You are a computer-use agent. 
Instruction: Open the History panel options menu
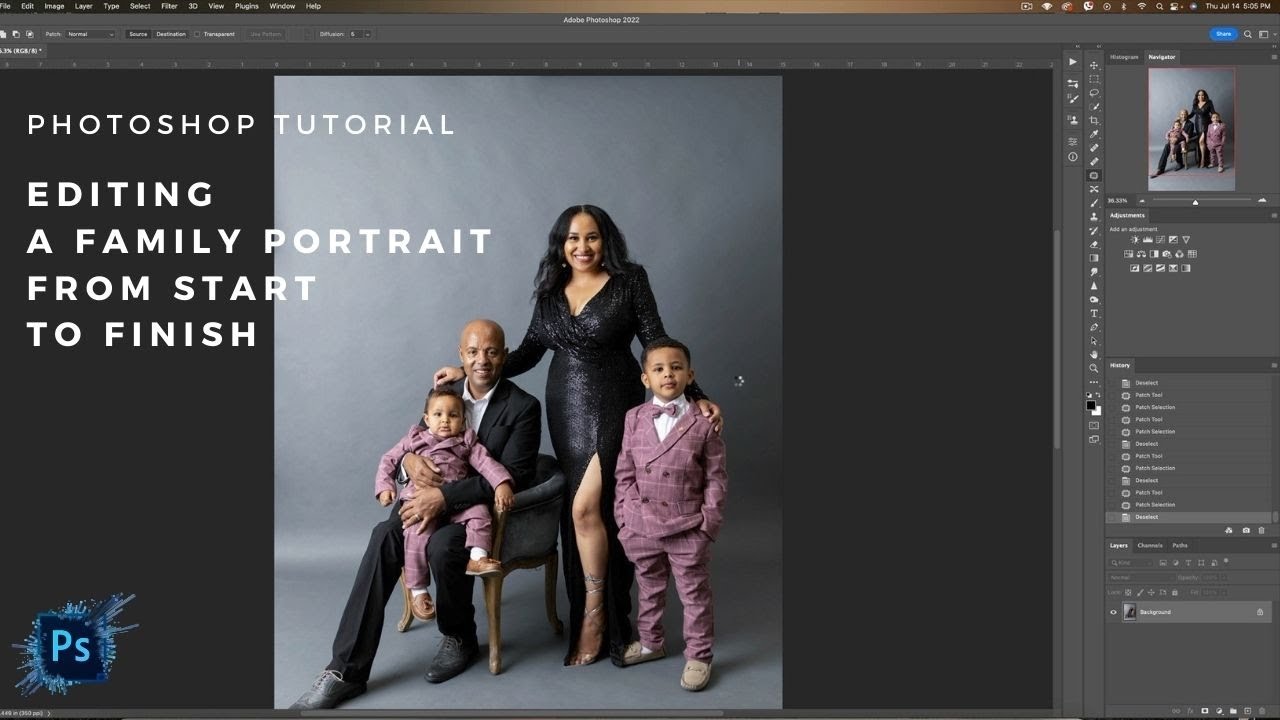click(1274, 365)
